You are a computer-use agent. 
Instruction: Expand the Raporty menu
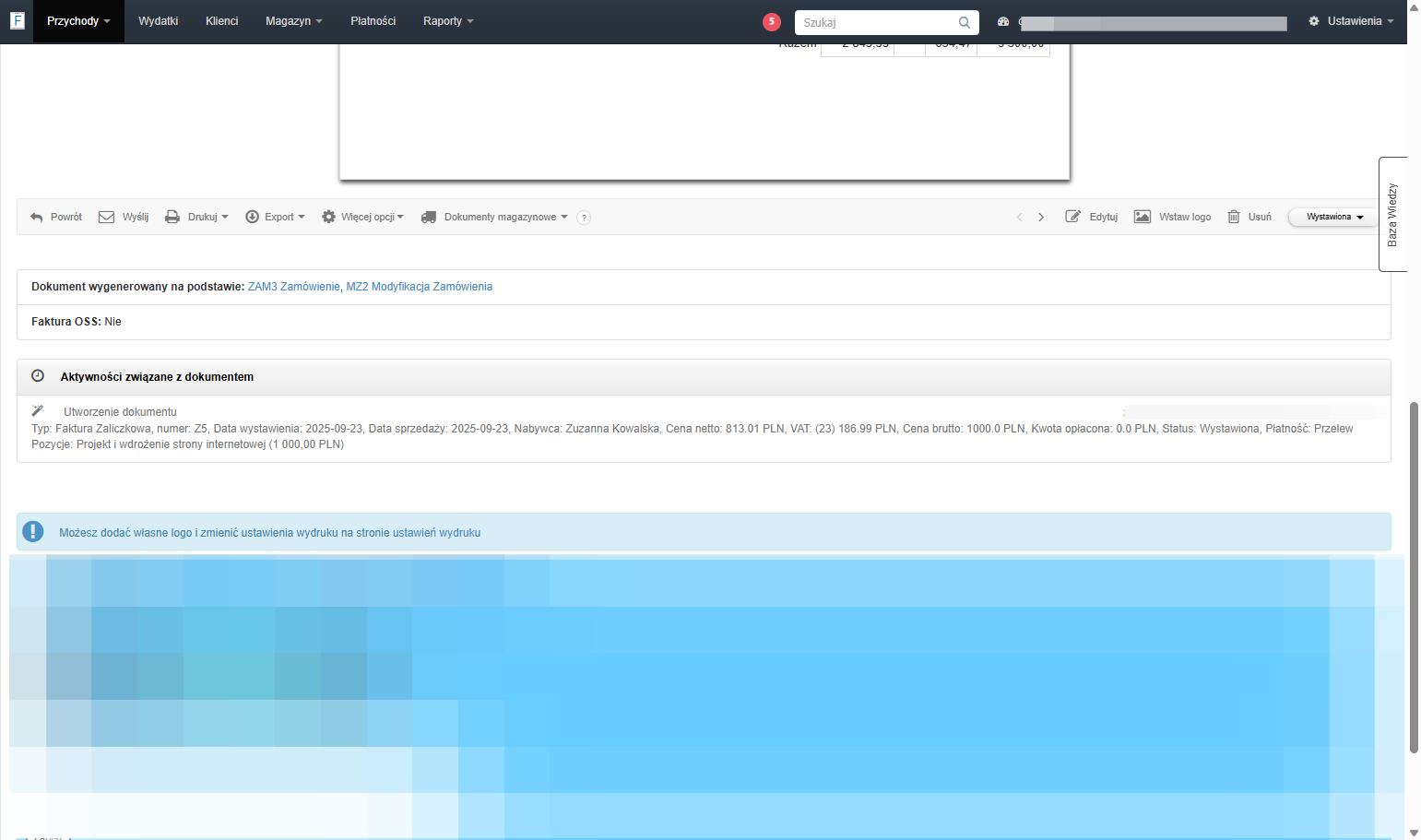pyautogui.click(x=448, y=21)
